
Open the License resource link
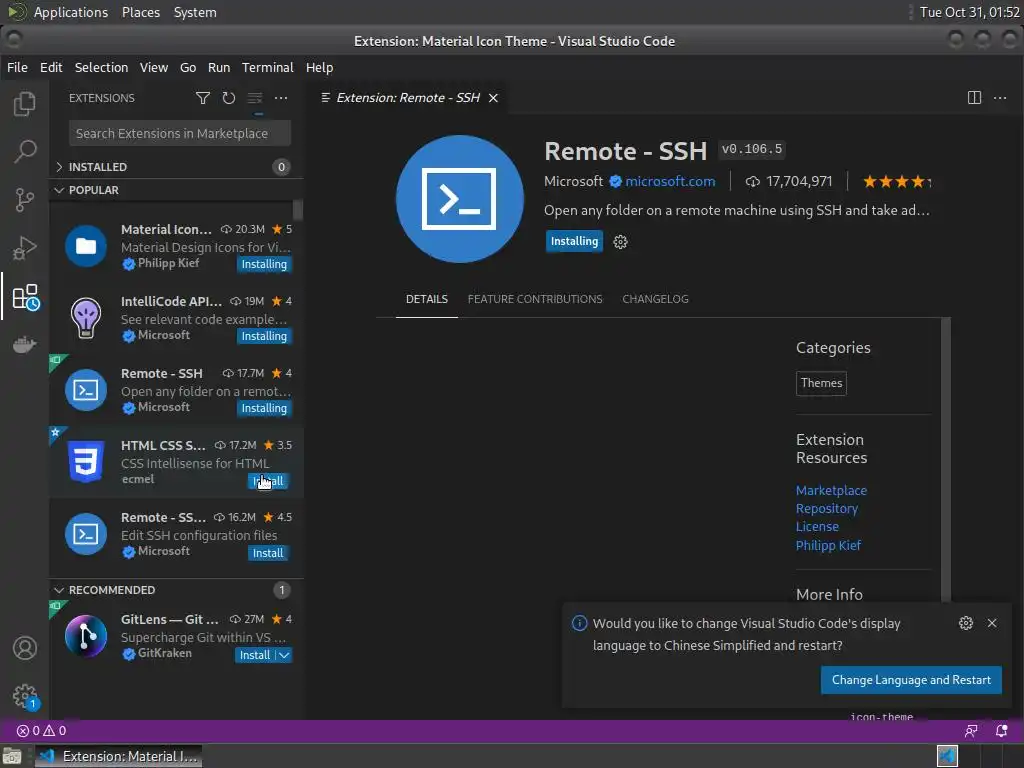click(x=817, y=526)
